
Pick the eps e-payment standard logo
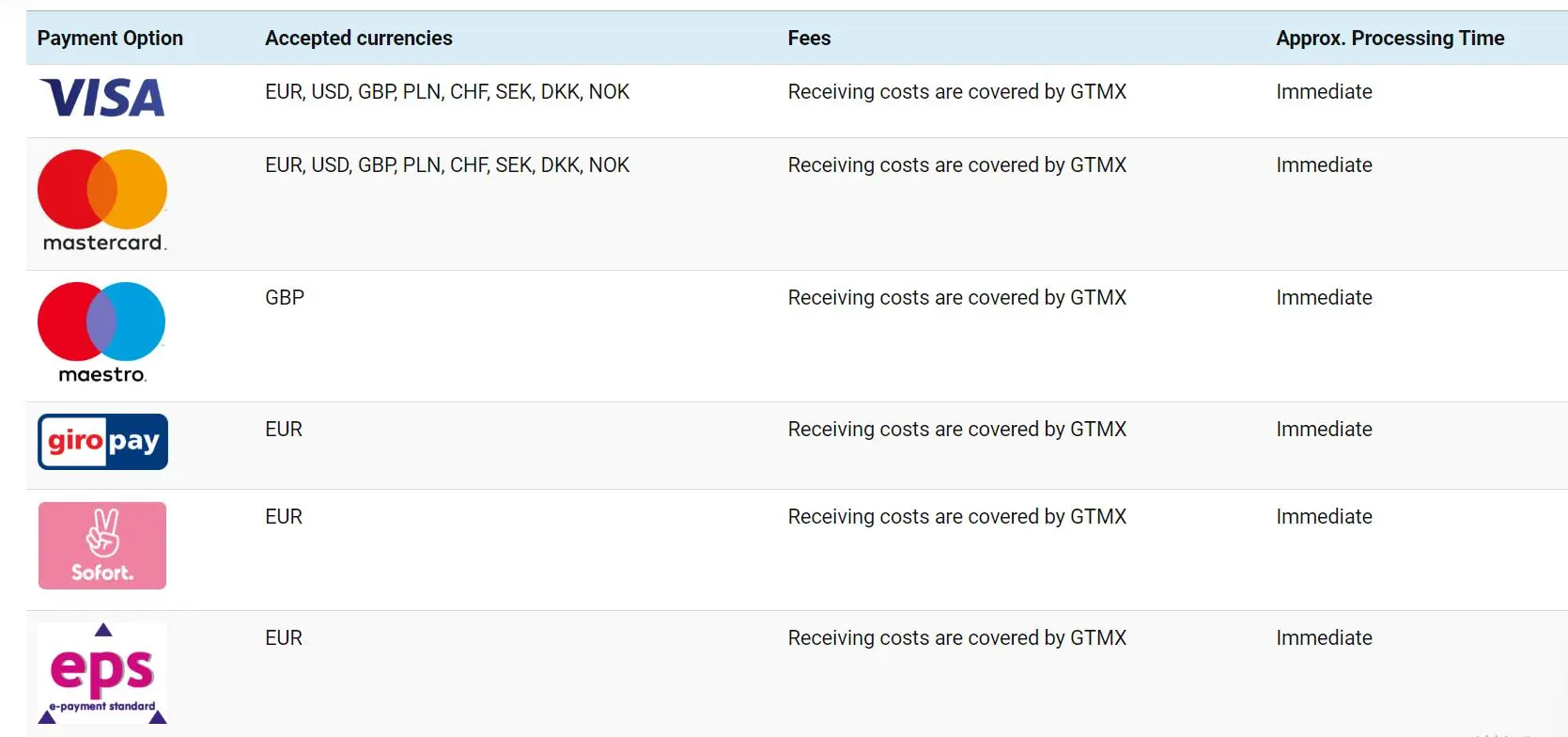point(102,673)
